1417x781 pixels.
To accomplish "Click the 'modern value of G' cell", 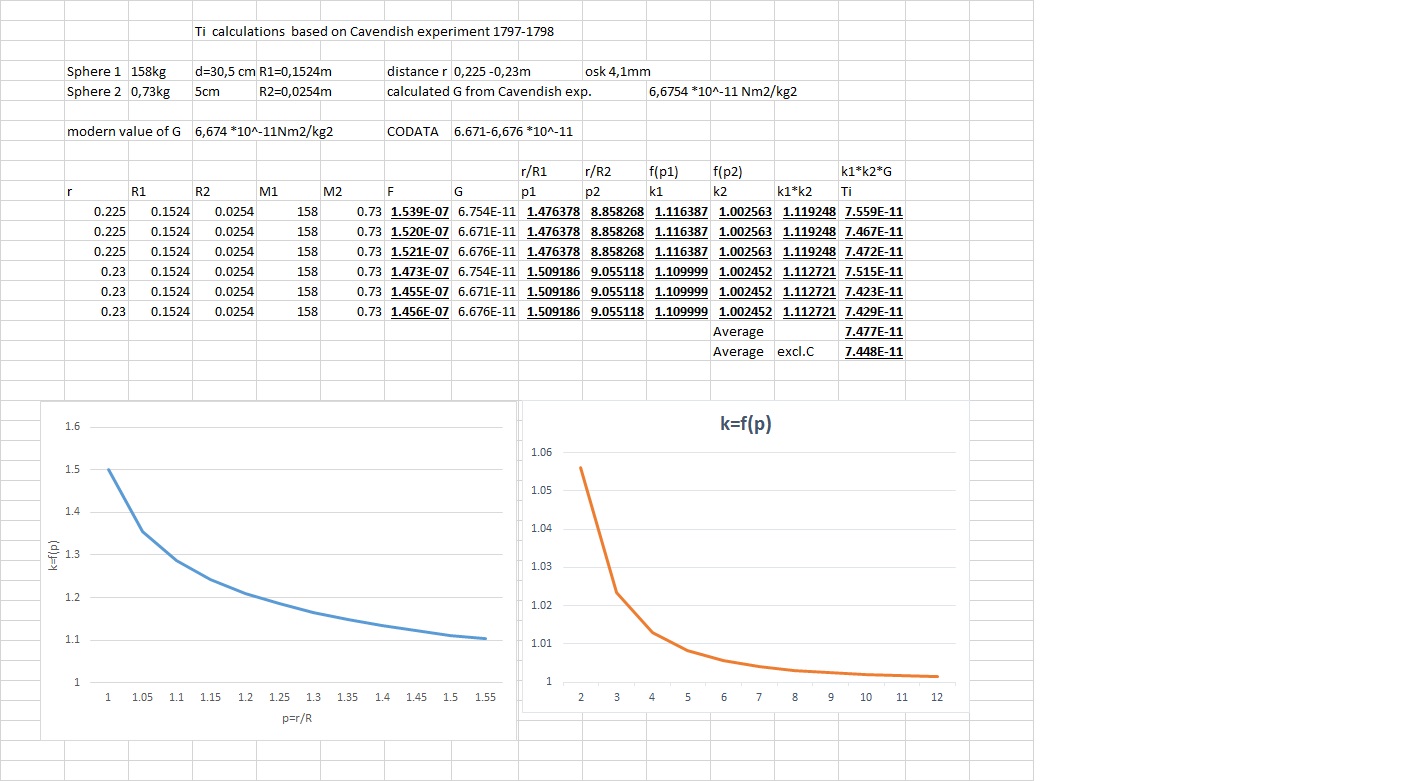I will (128, 132).
